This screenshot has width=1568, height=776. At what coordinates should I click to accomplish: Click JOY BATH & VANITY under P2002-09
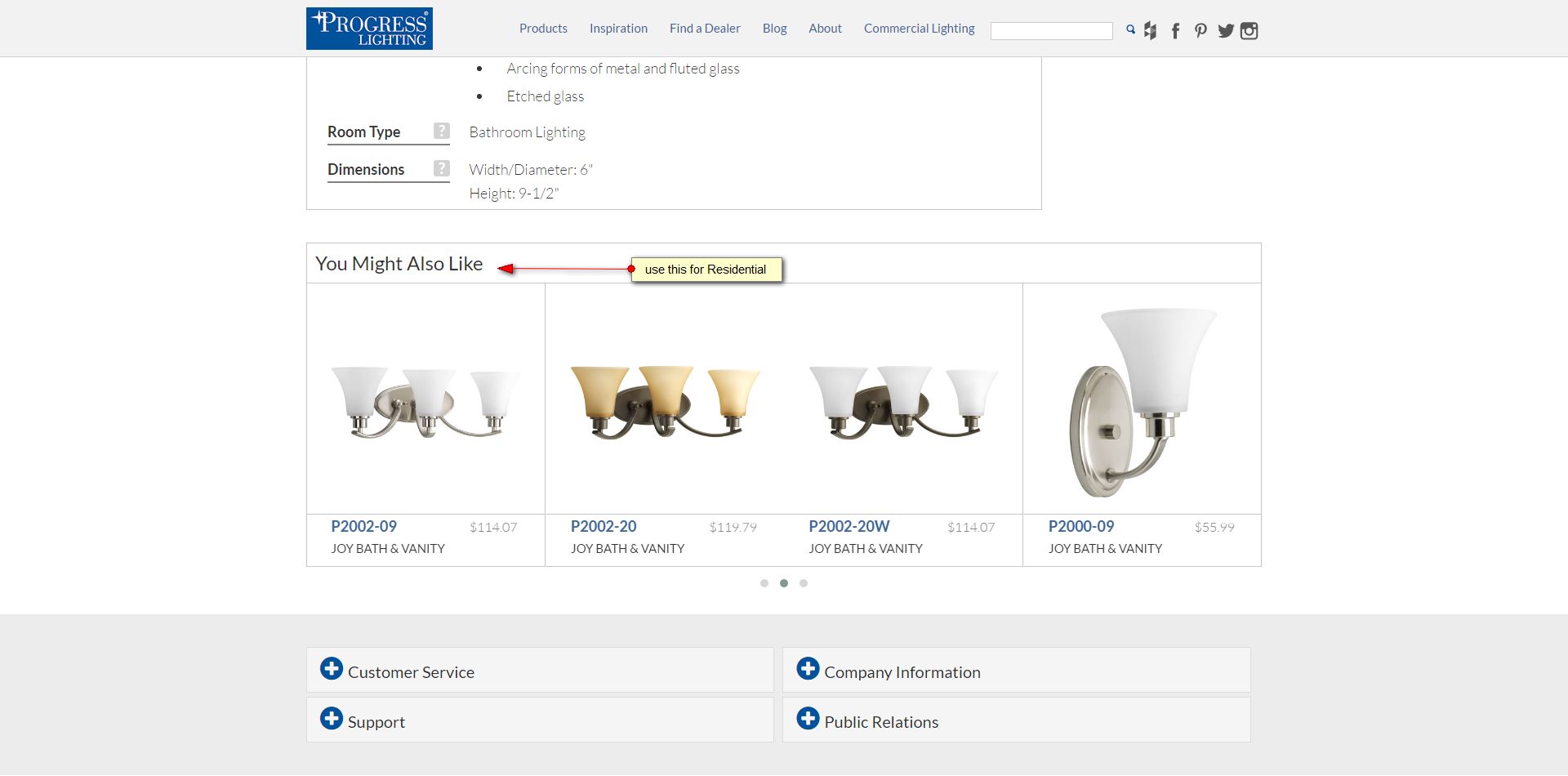point(388,549)
